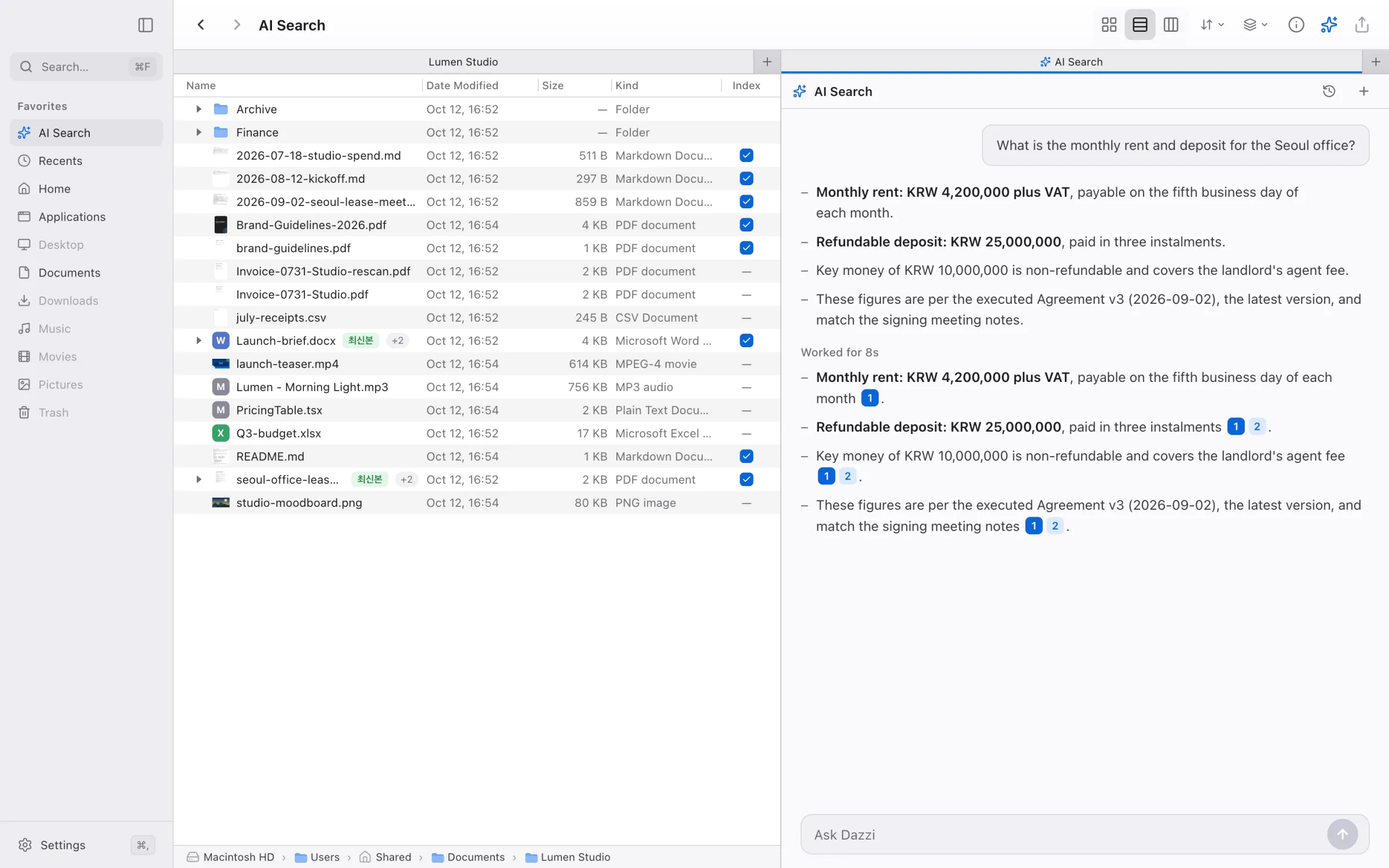Image resolution: width=1389 pixels, height=868 pixels.
Task: Go to Macintosh HD in path bar
Action: (230, 857)
